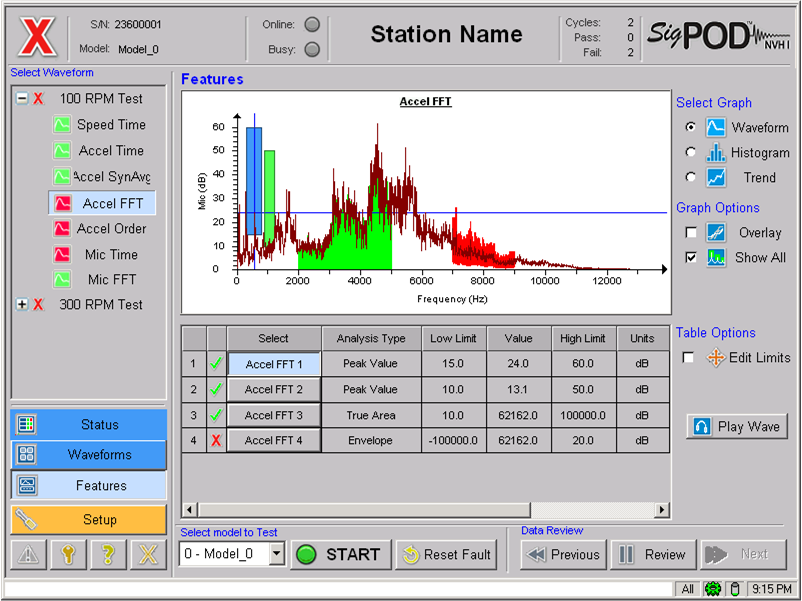Click the Reset Fault button
802x601 pixels.
point(447,555)
